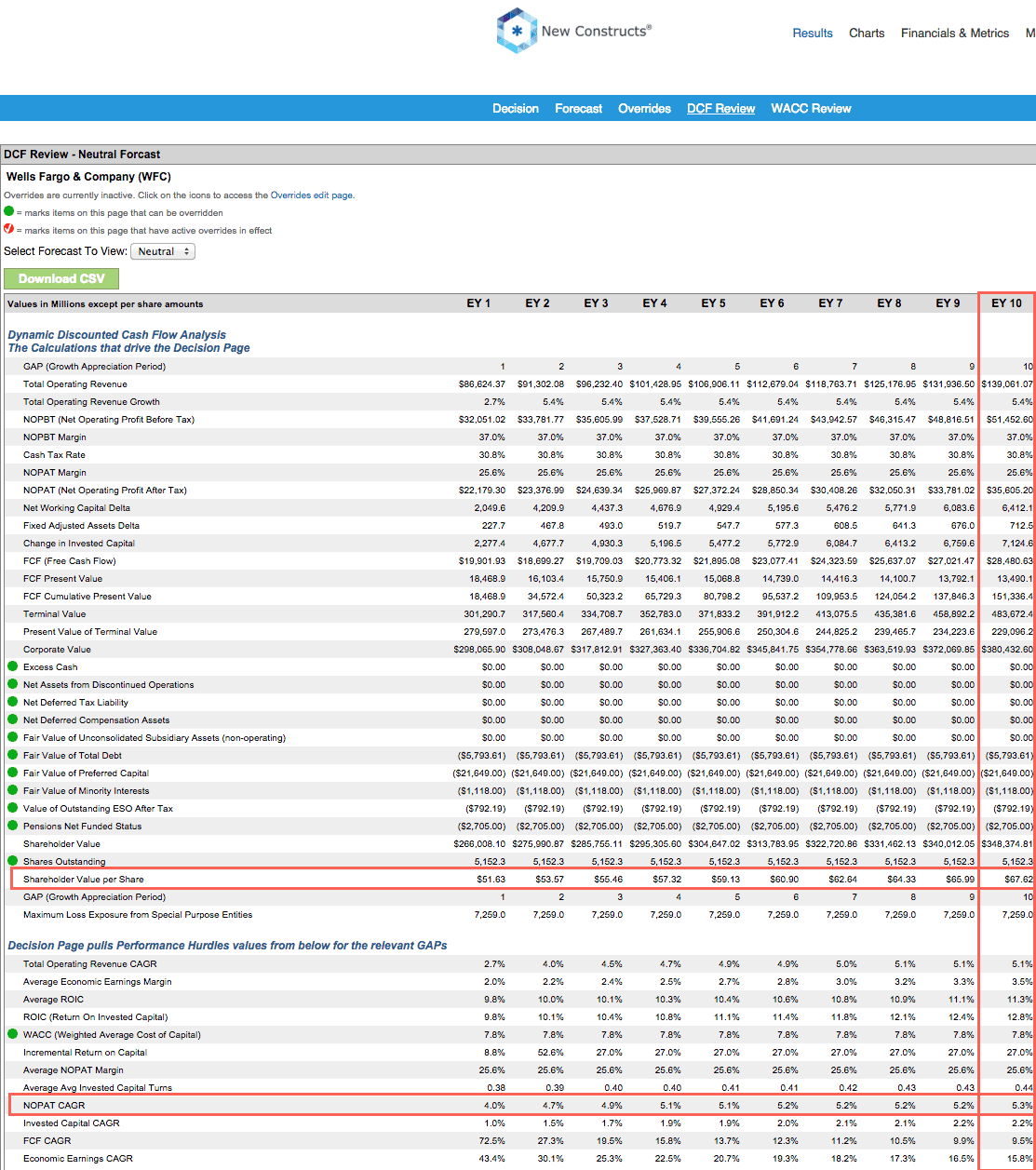Click the Shareholder Value per Share row label
Image resolution: width=1036 pixels, height=1170 pixels.
point(84,879)
